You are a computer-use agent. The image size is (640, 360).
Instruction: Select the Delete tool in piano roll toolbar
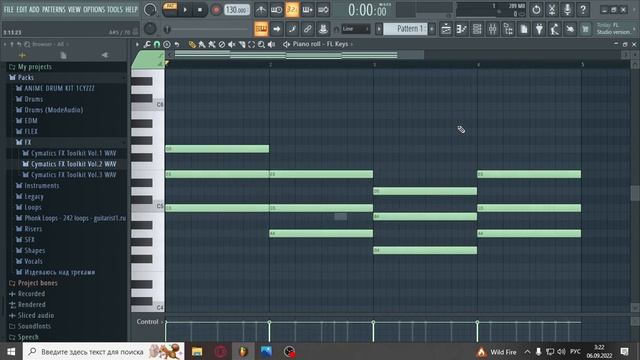pos(222,44)
